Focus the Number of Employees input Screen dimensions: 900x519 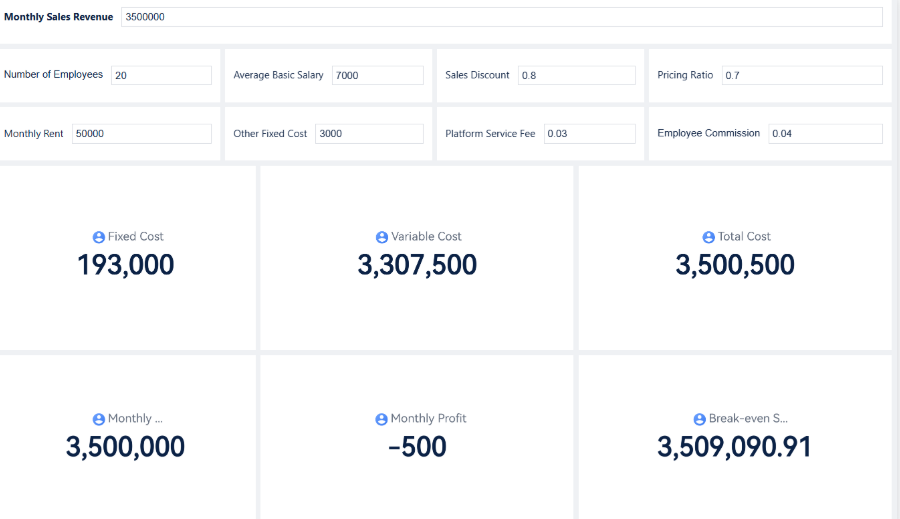pyautogui.click(x=161, y=75)
